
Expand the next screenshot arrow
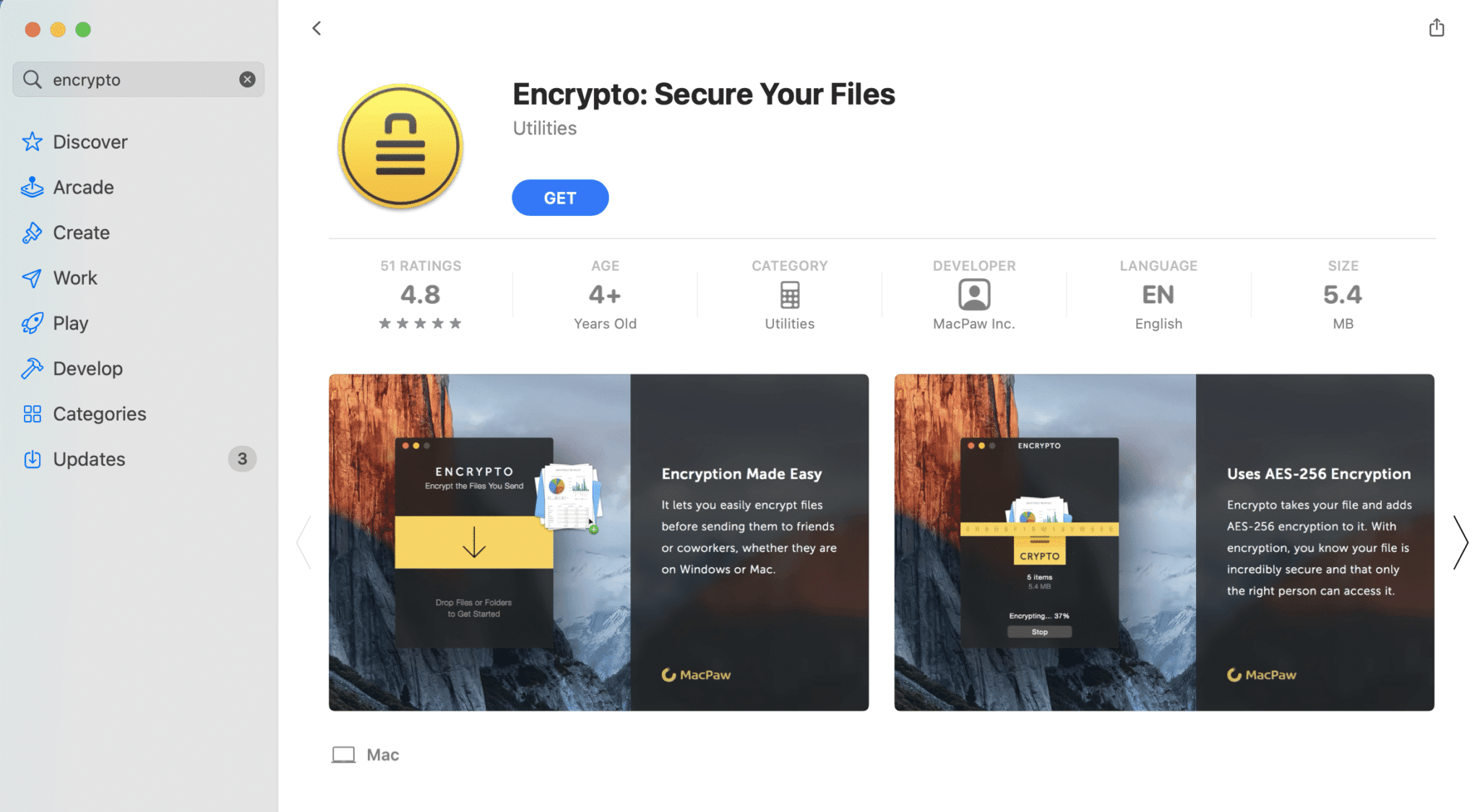coord(1459,541)
